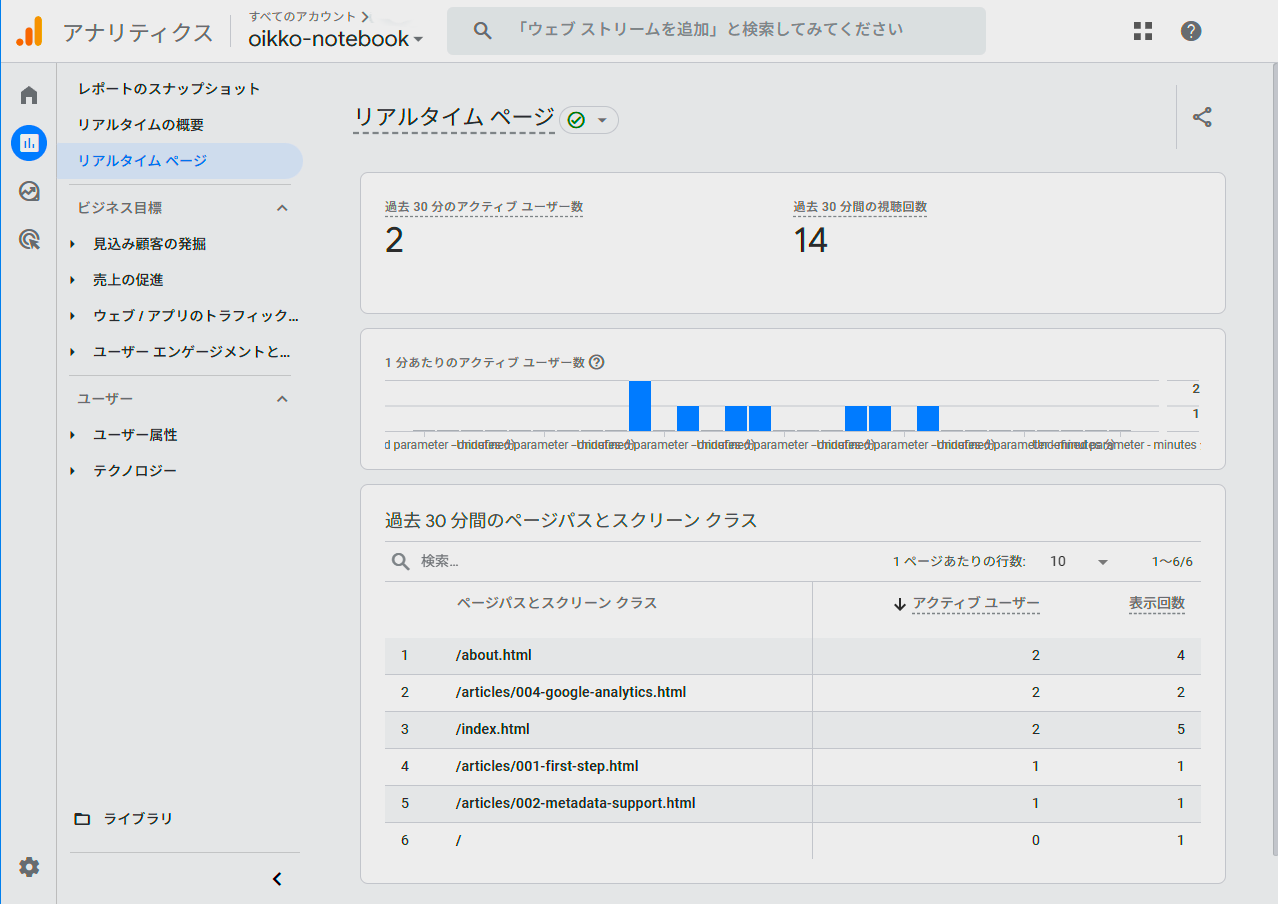
Task: Open the Library folder icon
Action: [x=82, y=818]
